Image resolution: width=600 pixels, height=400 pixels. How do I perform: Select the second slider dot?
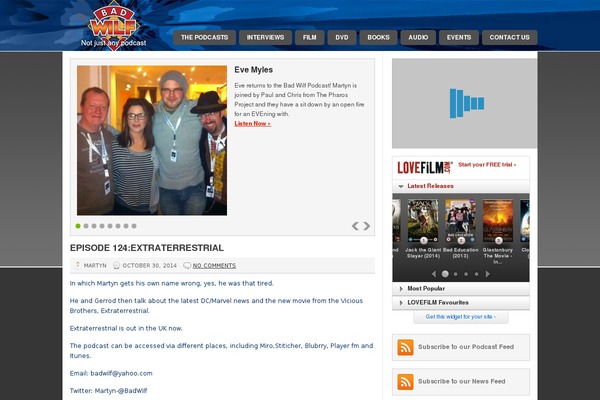[x=86, y=226]
